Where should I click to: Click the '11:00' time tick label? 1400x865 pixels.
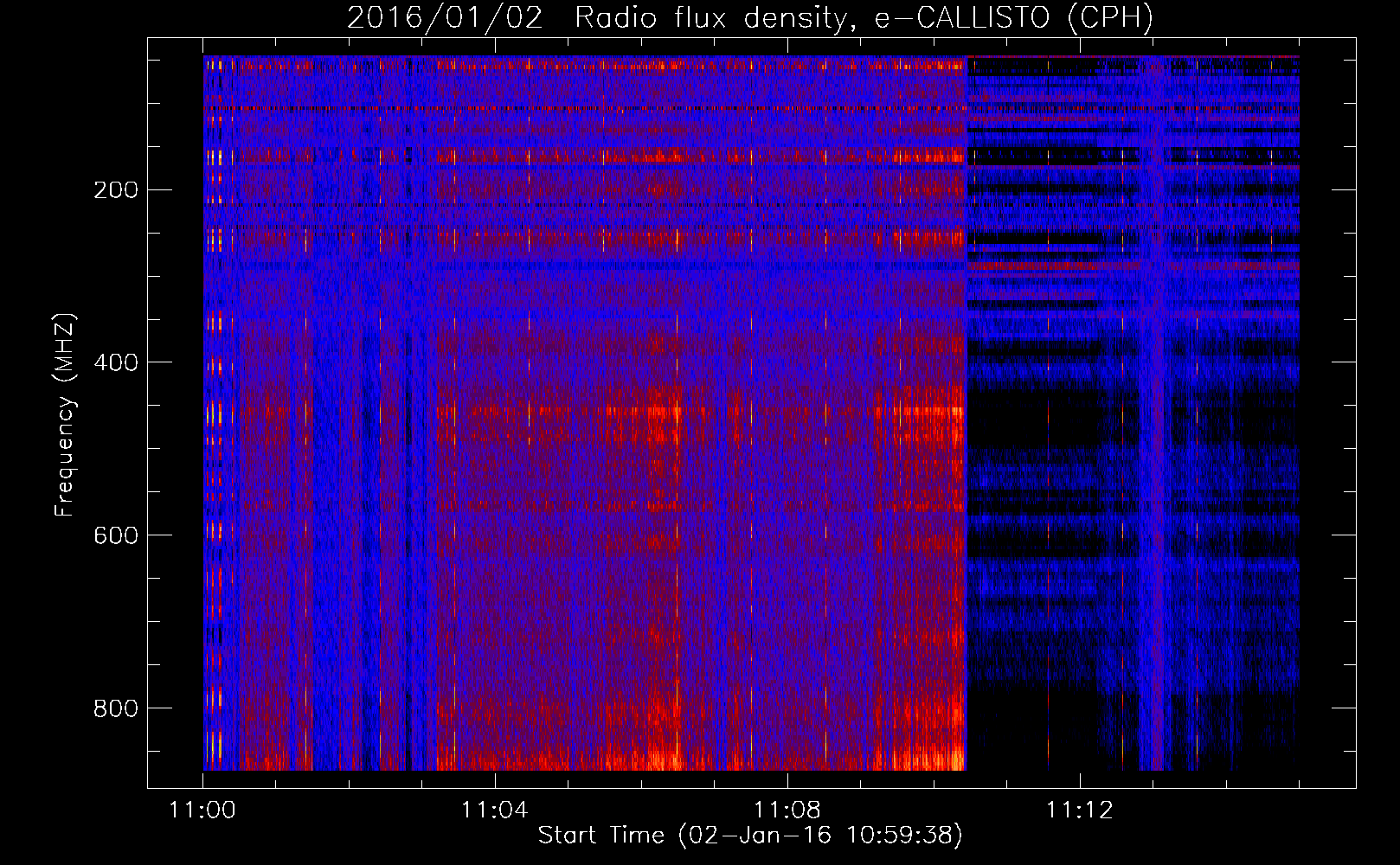tap(202, 811)
